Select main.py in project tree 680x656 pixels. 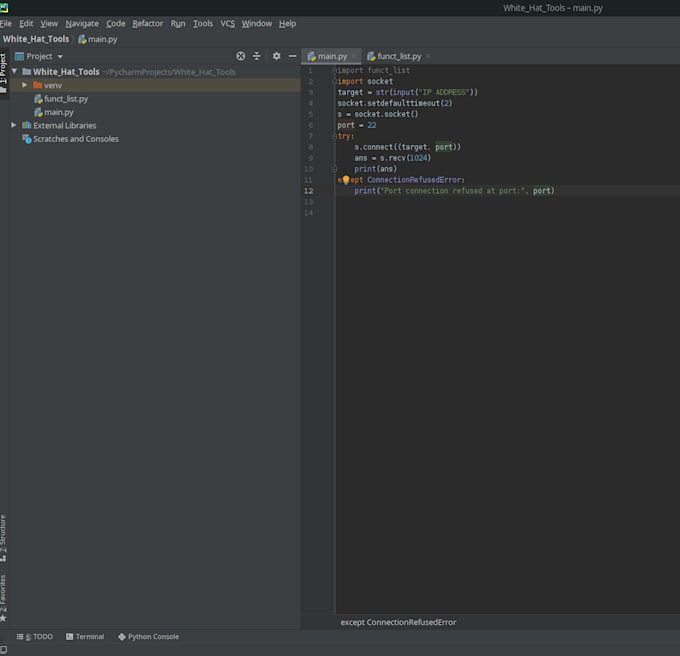[x=59, y=112]
